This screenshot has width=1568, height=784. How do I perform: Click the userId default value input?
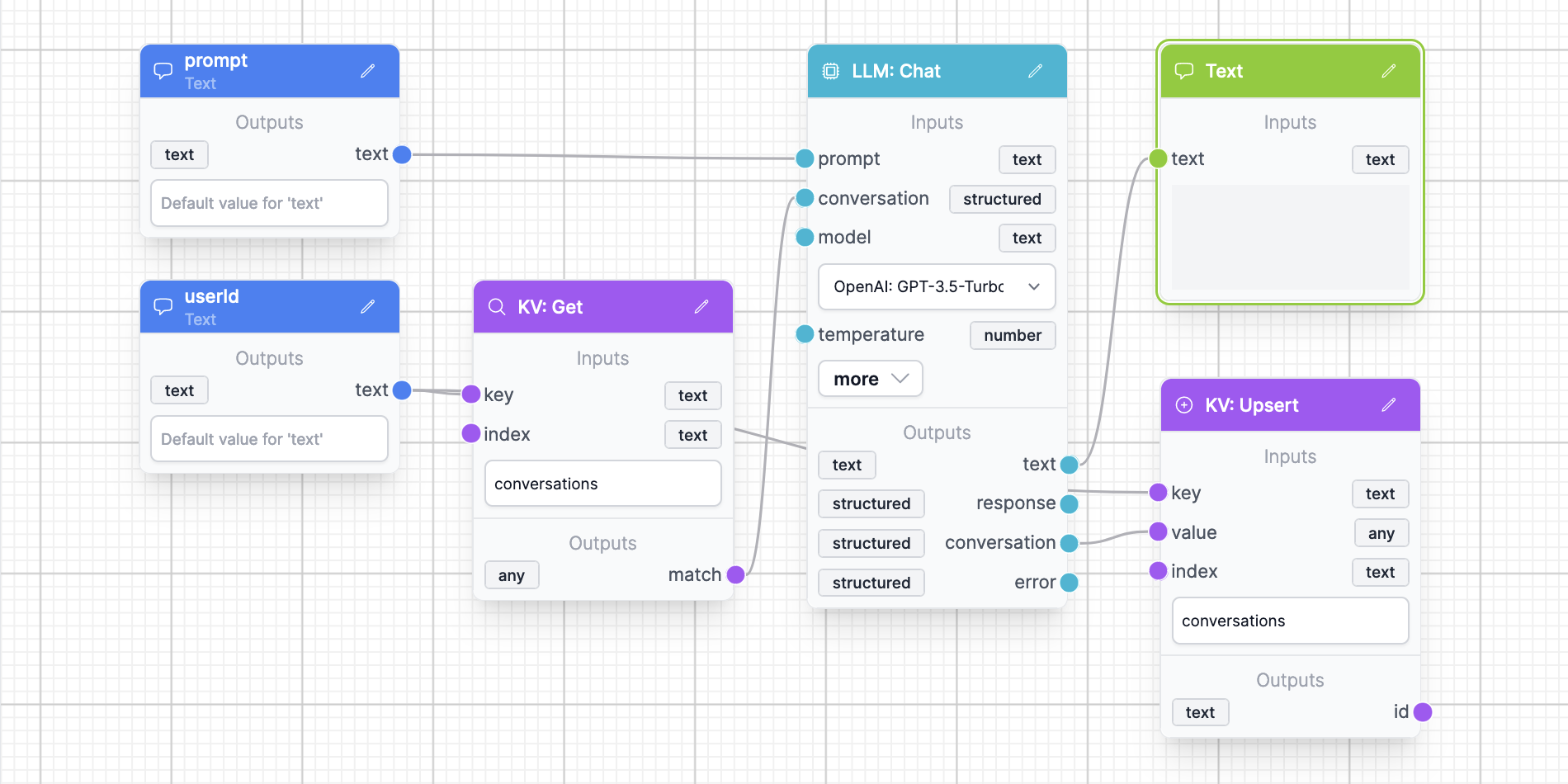coord(269,439)
